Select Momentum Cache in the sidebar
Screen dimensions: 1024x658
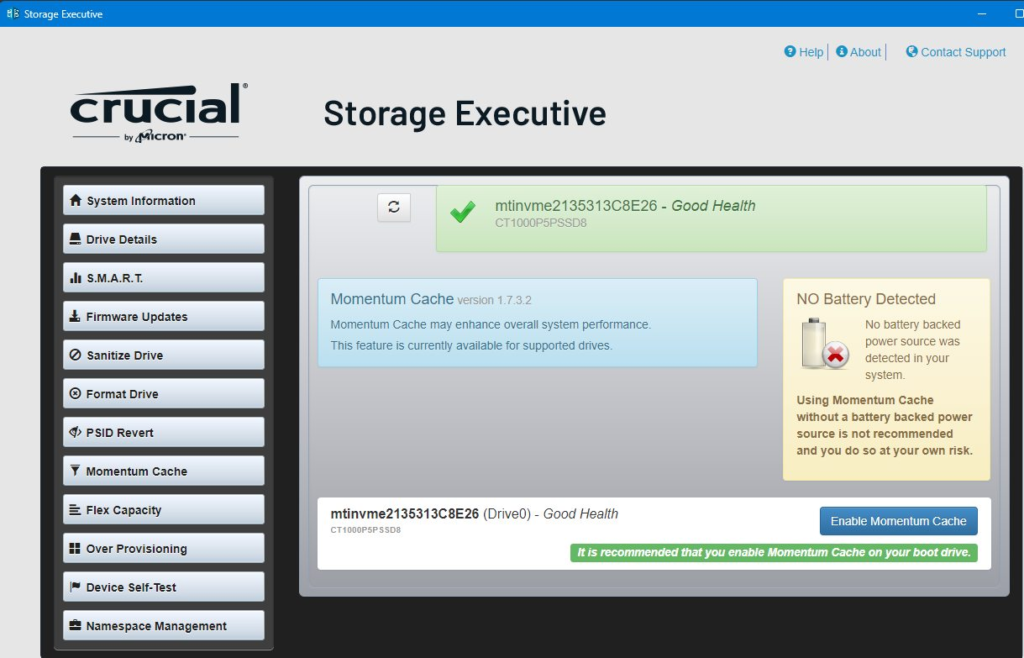(x=164, y=471)
